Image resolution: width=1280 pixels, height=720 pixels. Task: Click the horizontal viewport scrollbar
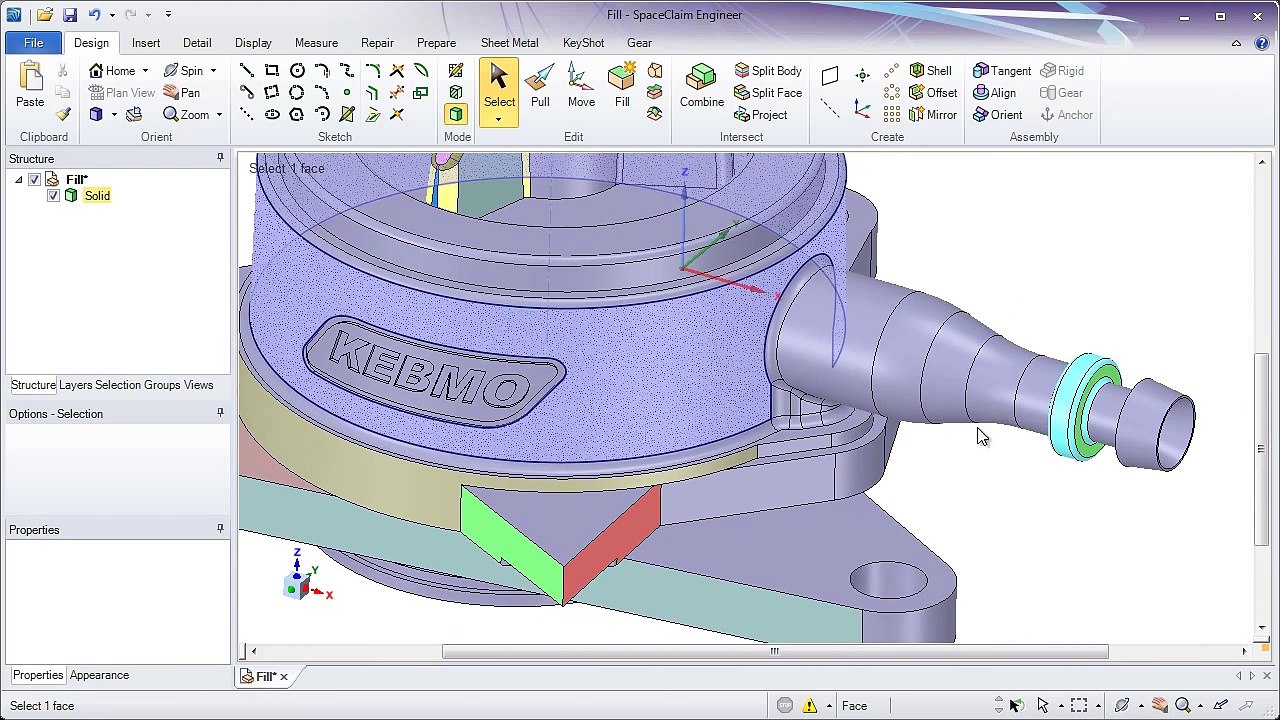(775, 651)
